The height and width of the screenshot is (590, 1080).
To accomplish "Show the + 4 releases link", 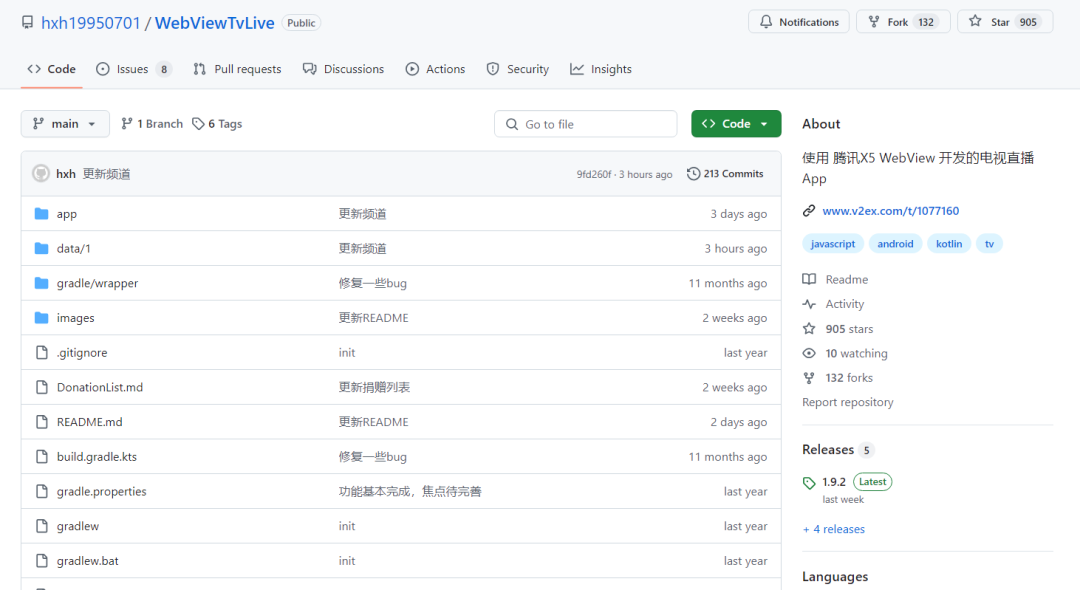I will pyautogui.click(x=834, y=529).
